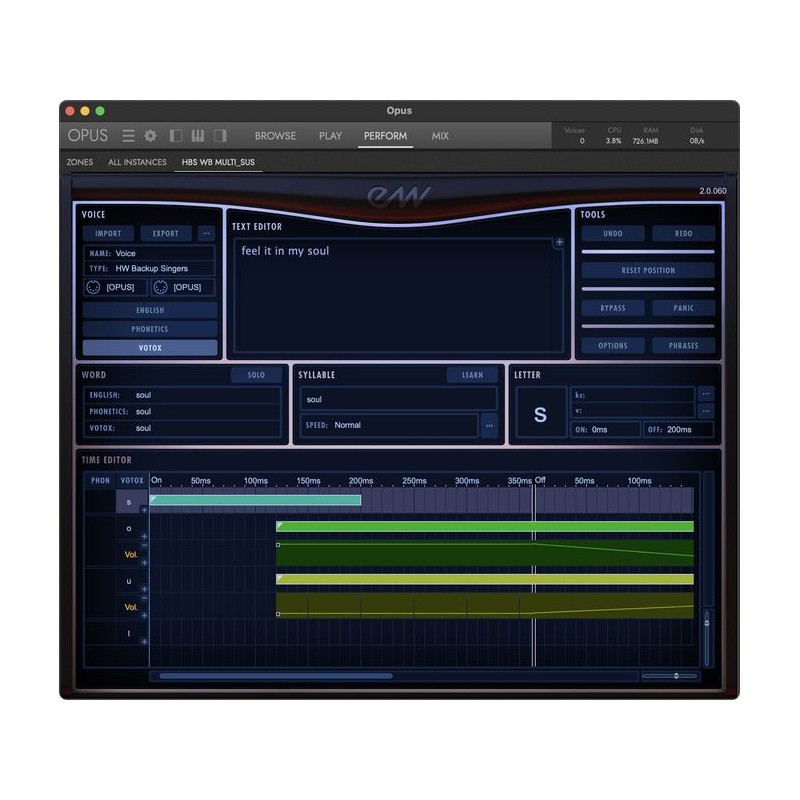The image size is (800, 800).
Task: Click the PANIC button
Action: point(684,308)
